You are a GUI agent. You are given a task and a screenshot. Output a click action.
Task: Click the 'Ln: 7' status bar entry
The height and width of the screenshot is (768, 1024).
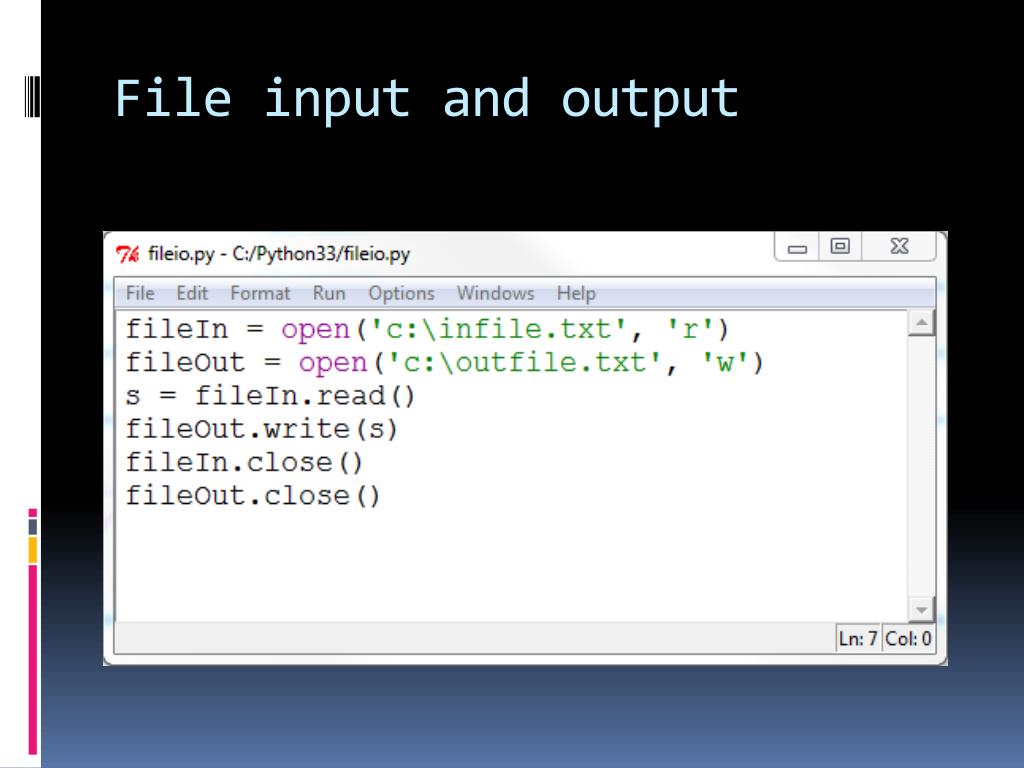pos(858,638)
